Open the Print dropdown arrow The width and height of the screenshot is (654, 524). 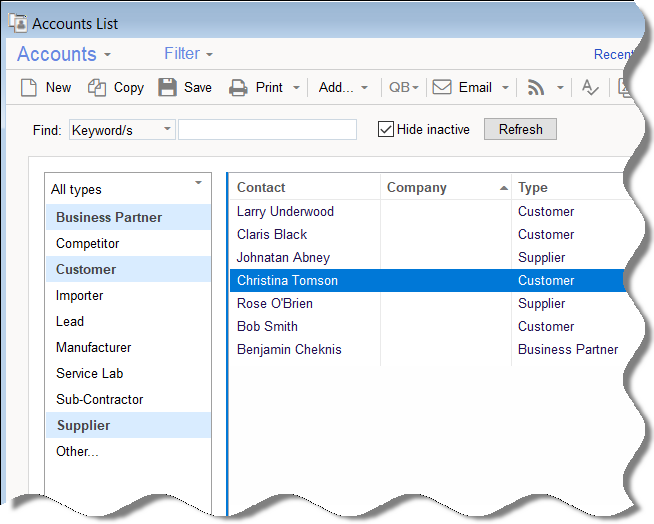coord(296,88)
